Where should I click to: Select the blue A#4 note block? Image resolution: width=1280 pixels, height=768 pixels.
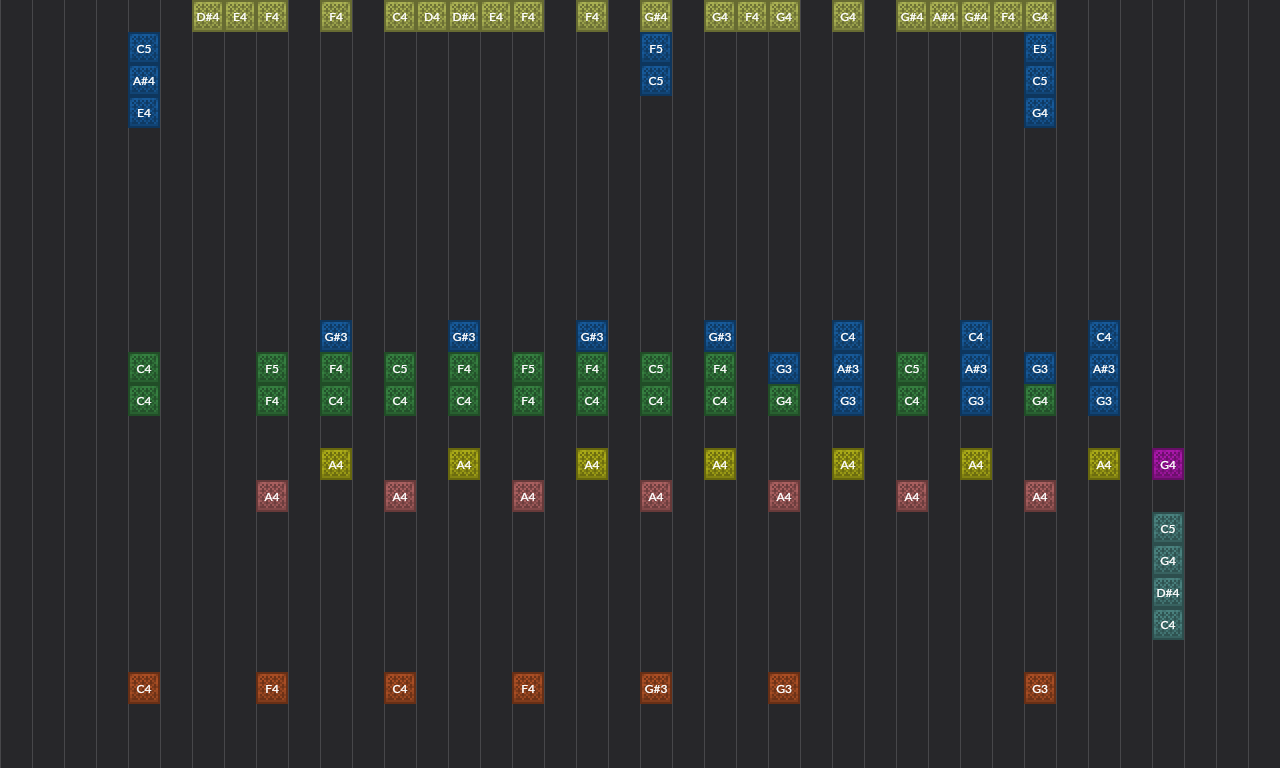(x=144, y=80)
